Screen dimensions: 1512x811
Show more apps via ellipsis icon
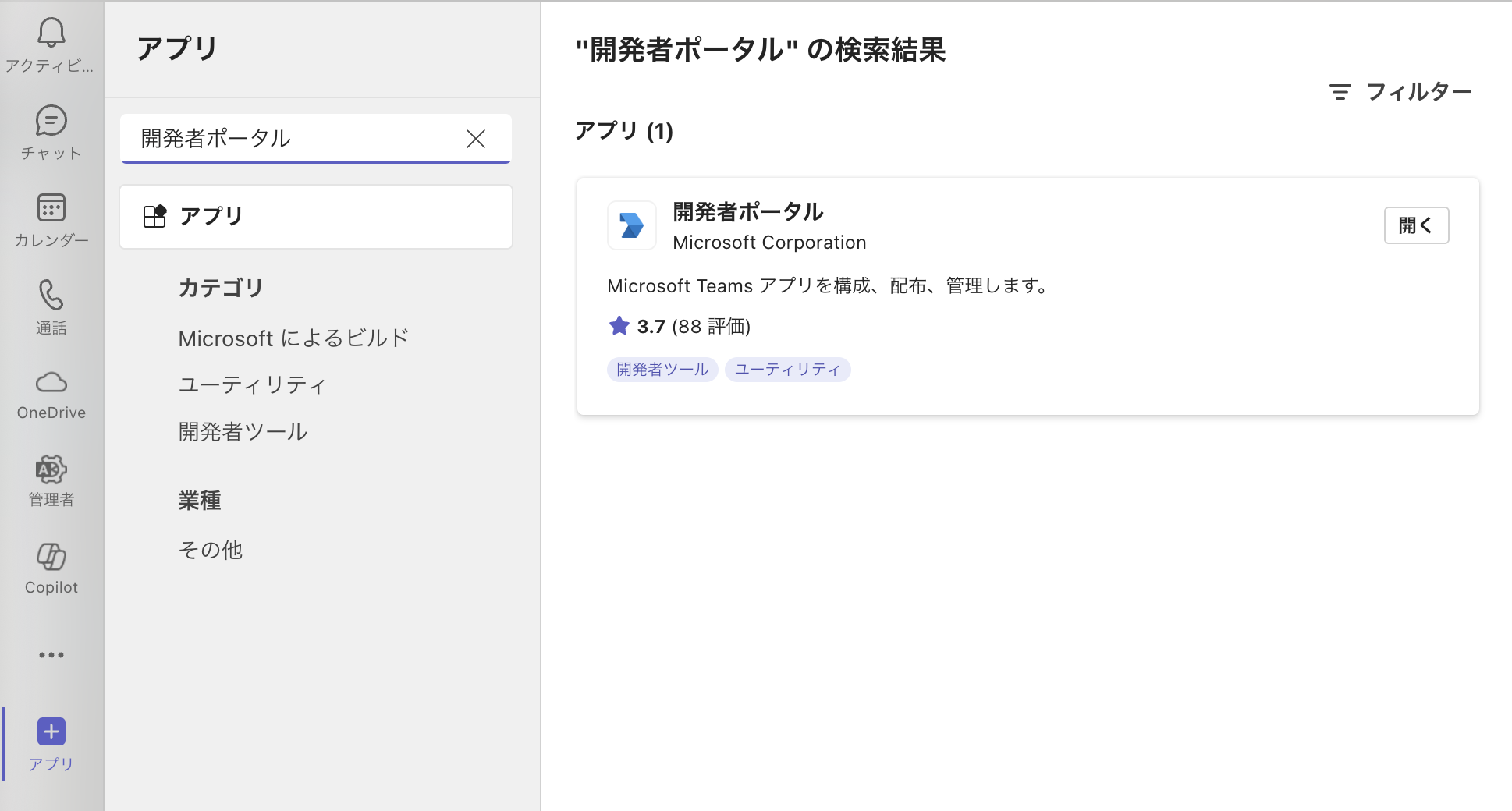pos(51,655)
